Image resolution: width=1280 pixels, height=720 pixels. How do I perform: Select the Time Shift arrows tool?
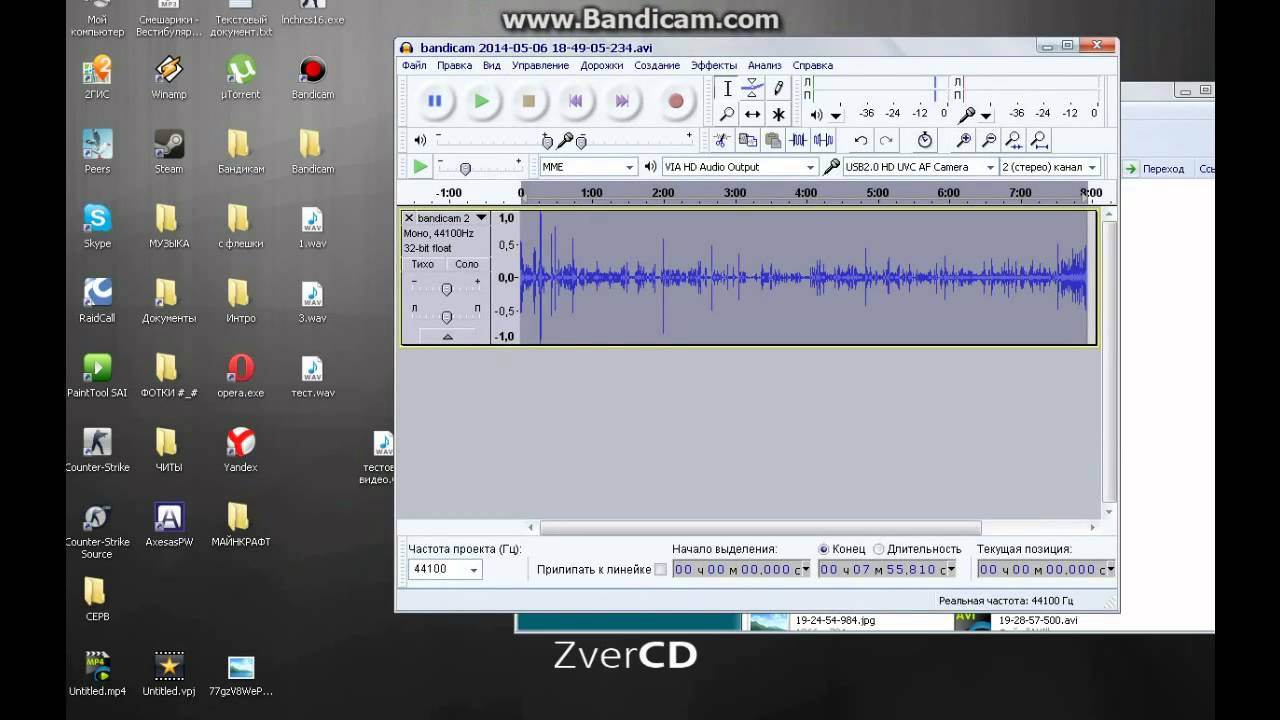(753, 114)
